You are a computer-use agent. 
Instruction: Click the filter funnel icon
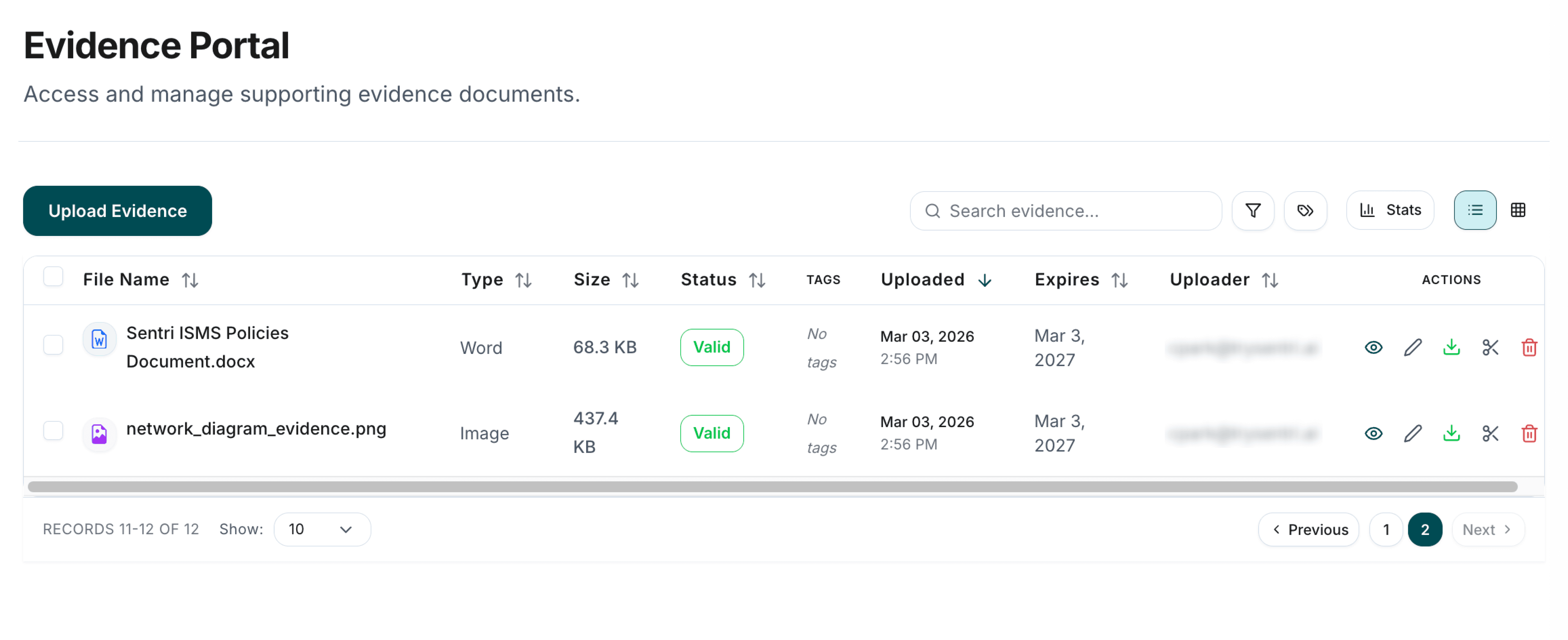1252,211
